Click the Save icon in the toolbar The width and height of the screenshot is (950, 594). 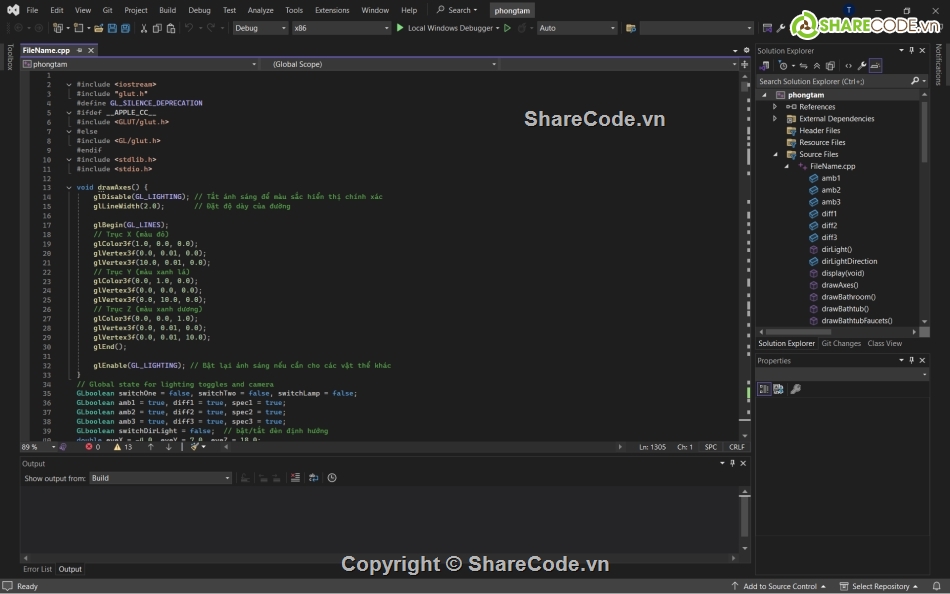click(x=112, y=28)
